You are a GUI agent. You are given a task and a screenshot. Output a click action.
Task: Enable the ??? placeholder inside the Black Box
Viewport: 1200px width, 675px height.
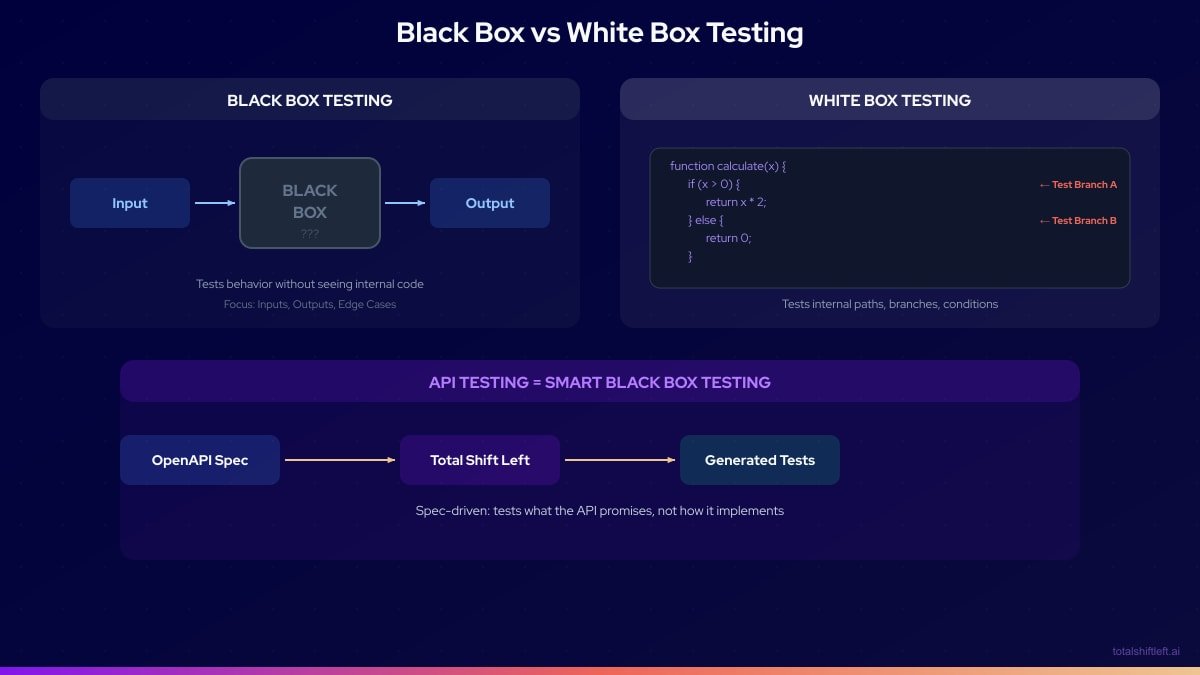[310, 233]
